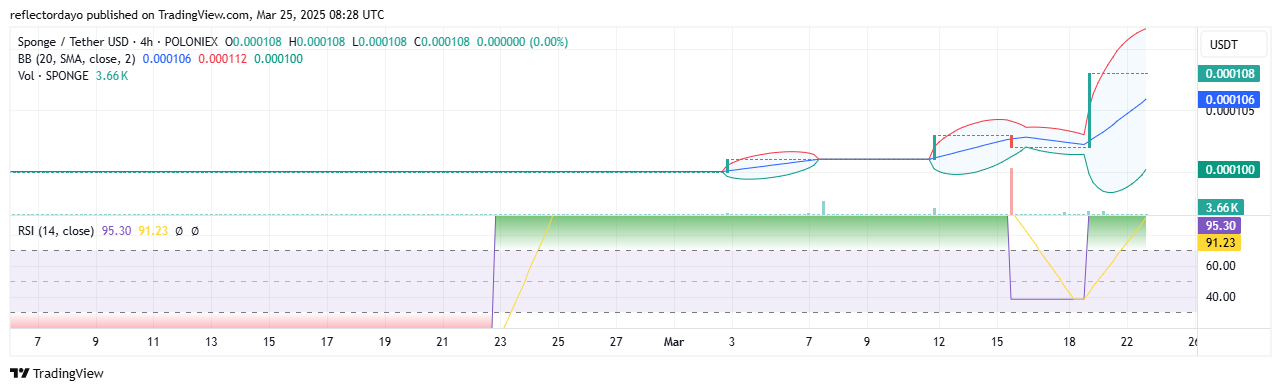
Task: Click the Vol · SPONGE indicator legend
Action: (x=54, y=76)
